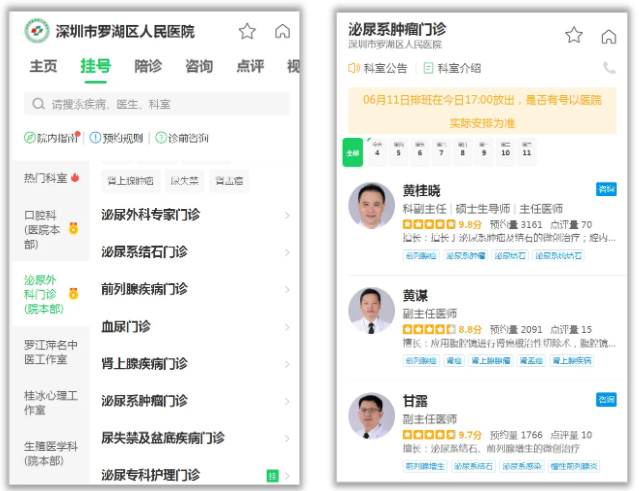Open 前列腺疾病门诊 via its chevron
This screenshot has width=639, height=491.
point(287,289)
